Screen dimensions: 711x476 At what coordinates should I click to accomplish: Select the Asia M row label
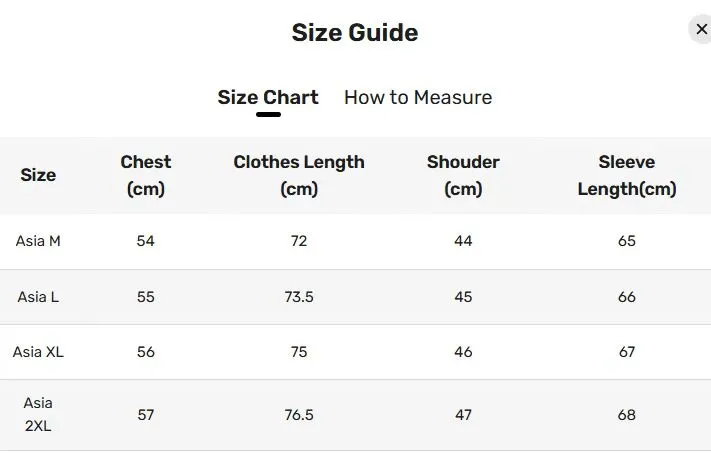pyautogui.click(x=38, y=241)
